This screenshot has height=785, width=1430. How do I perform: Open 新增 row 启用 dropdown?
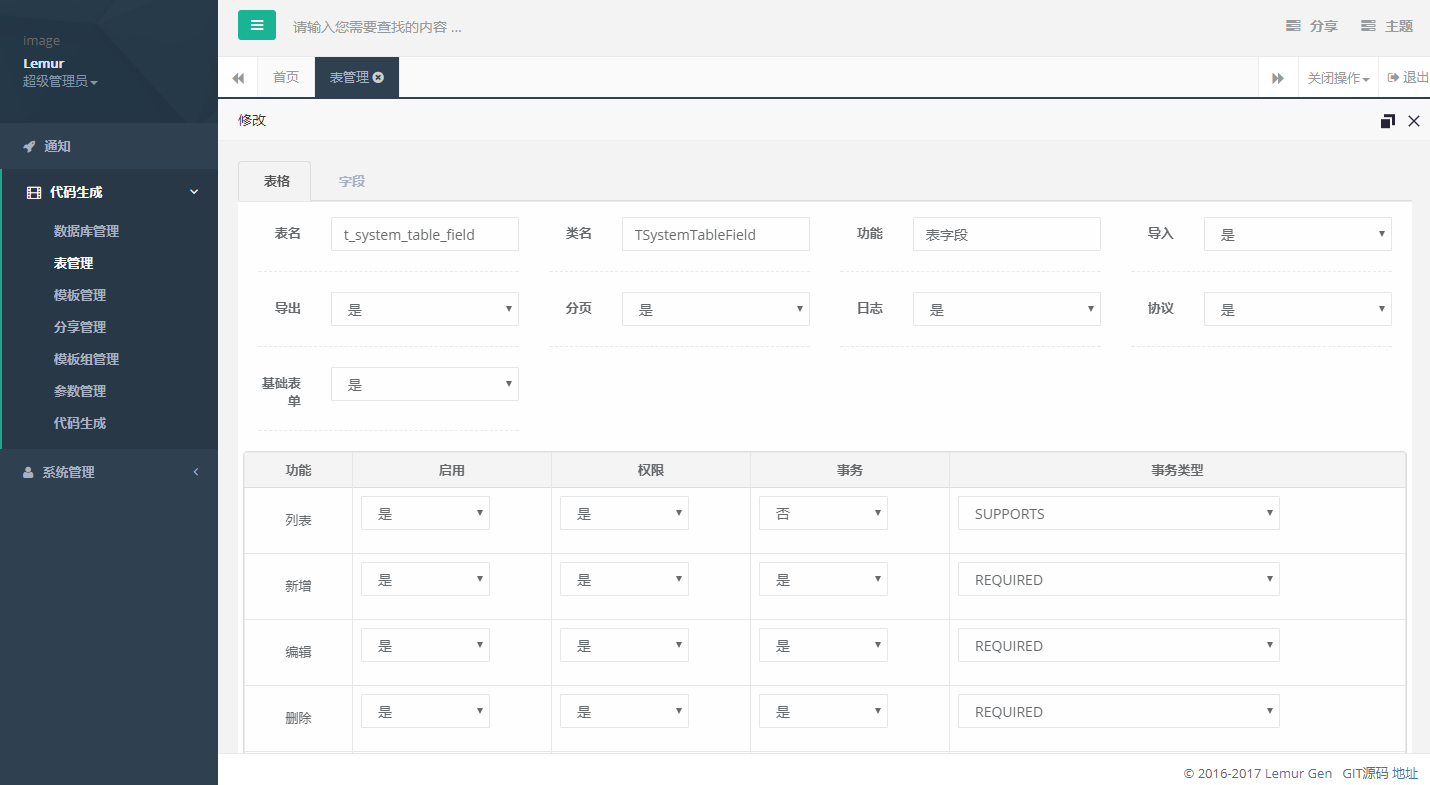click(x=425, y=579)
